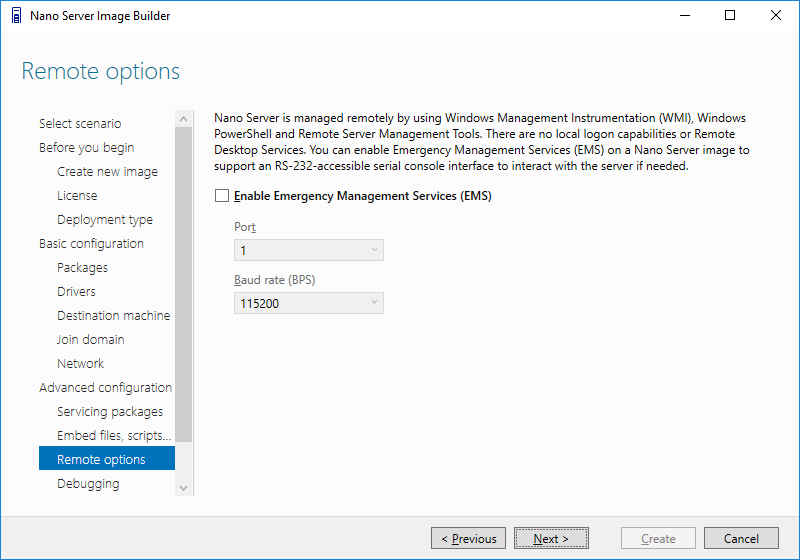Select Basic configuration in sidebar
This screenshot has width=800, height=560.
(x=91, y=244)
